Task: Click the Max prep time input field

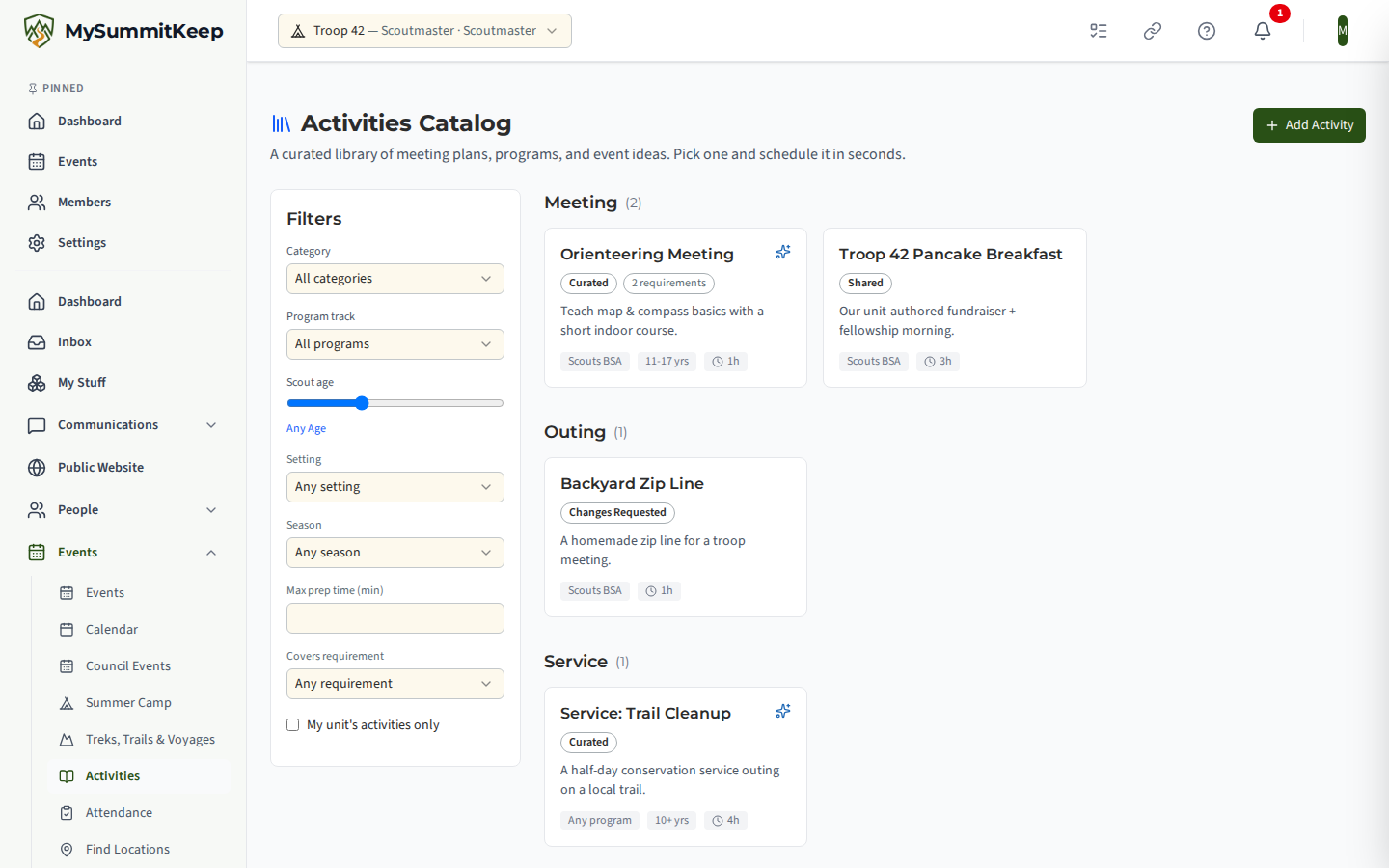Action: pos(395,618)
